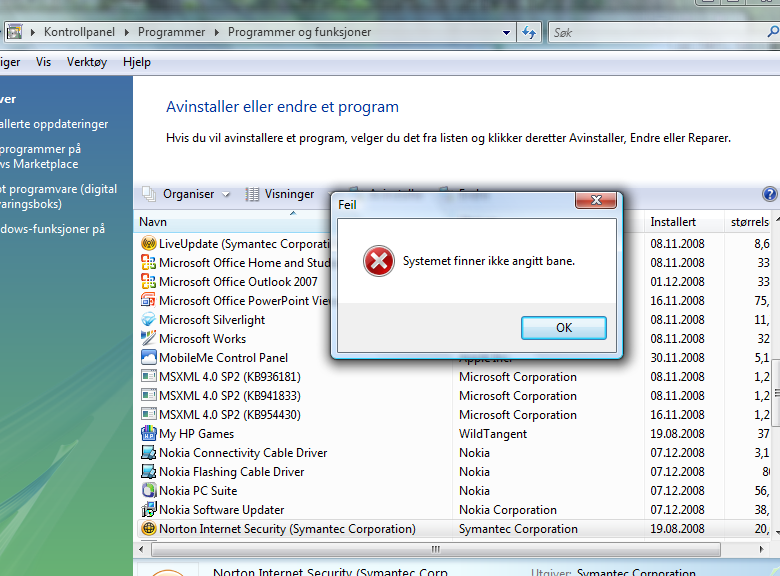
Task: Click the horizontal scrollbar thumb
Action: click(x=436, y=549)
